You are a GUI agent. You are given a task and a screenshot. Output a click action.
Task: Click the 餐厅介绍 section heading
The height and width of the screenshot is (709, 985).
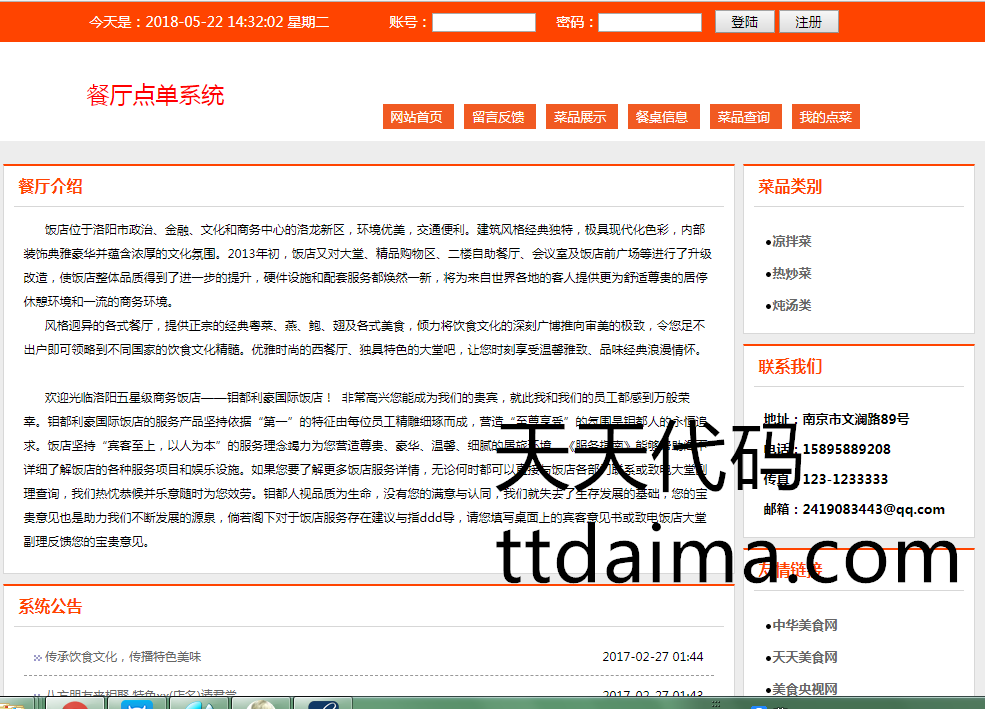(x=50, y=186)
